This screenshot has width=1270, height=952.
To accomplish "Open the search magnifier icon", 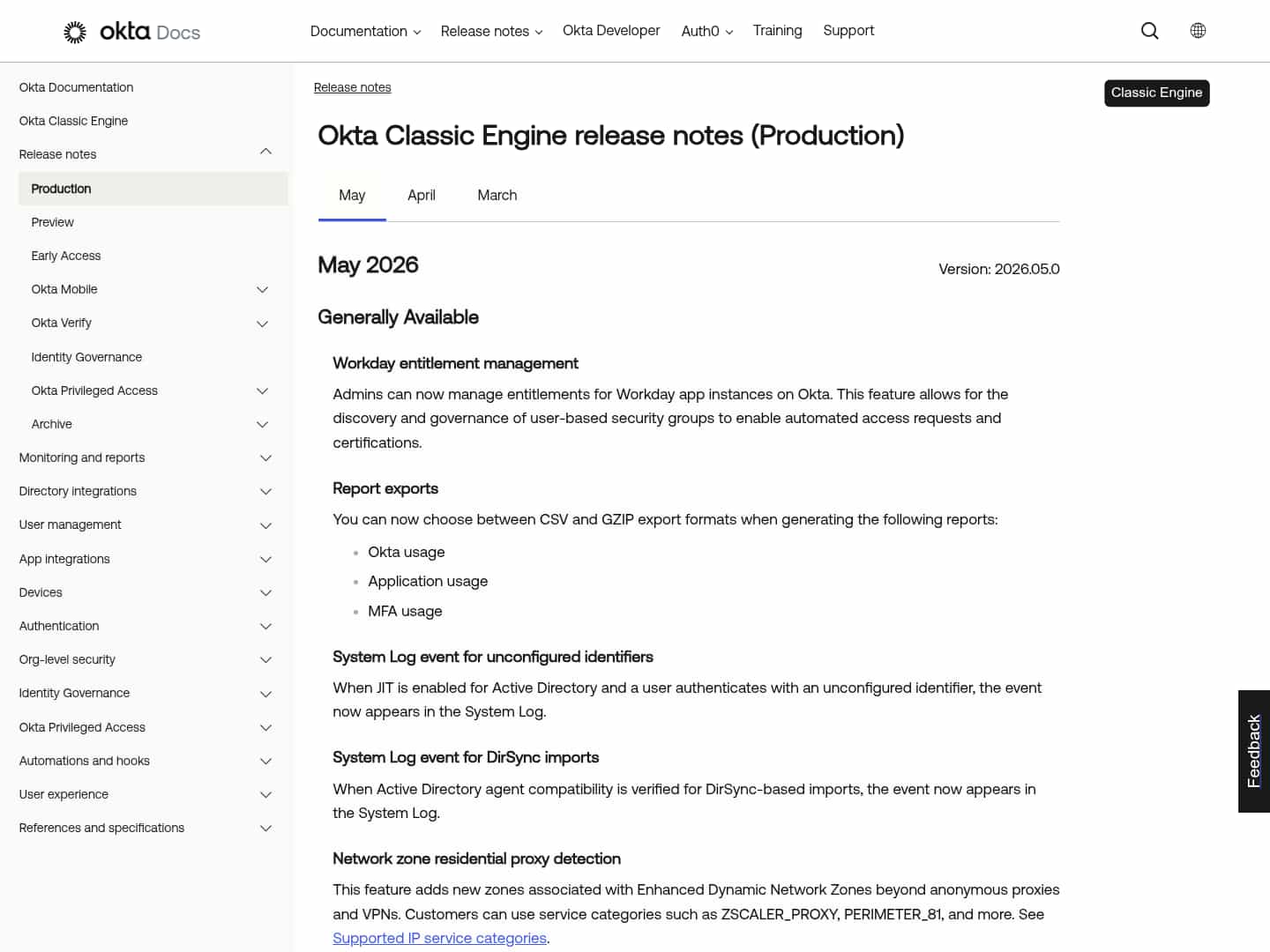I will coord(1149,31).
